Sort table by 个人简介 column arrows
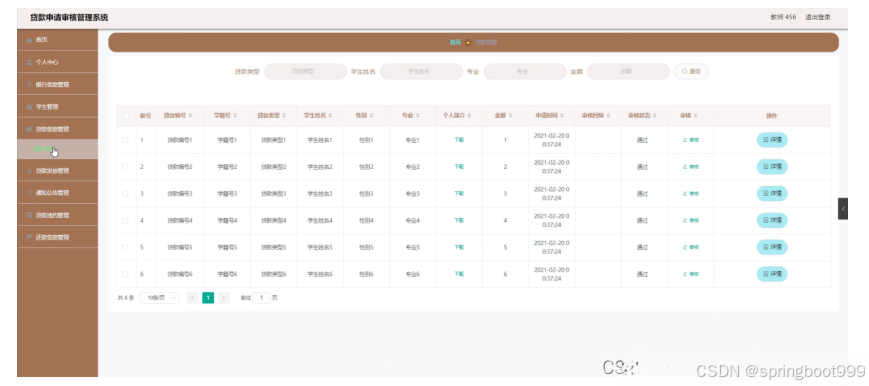869x386 pixels. coord(469,116)
